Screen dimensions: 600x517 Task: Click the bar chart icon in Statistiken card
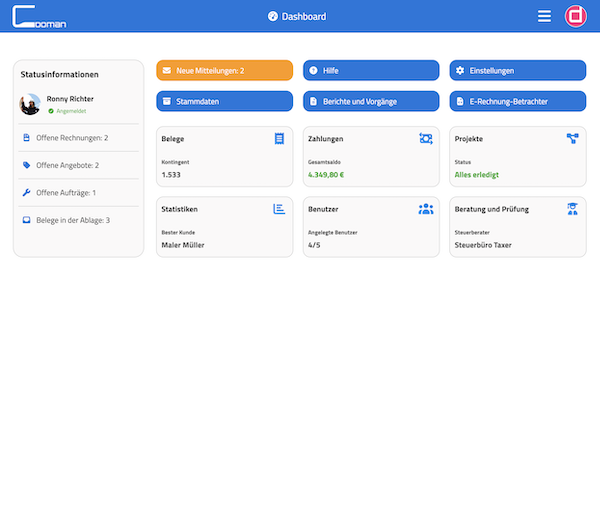(279, 209)
